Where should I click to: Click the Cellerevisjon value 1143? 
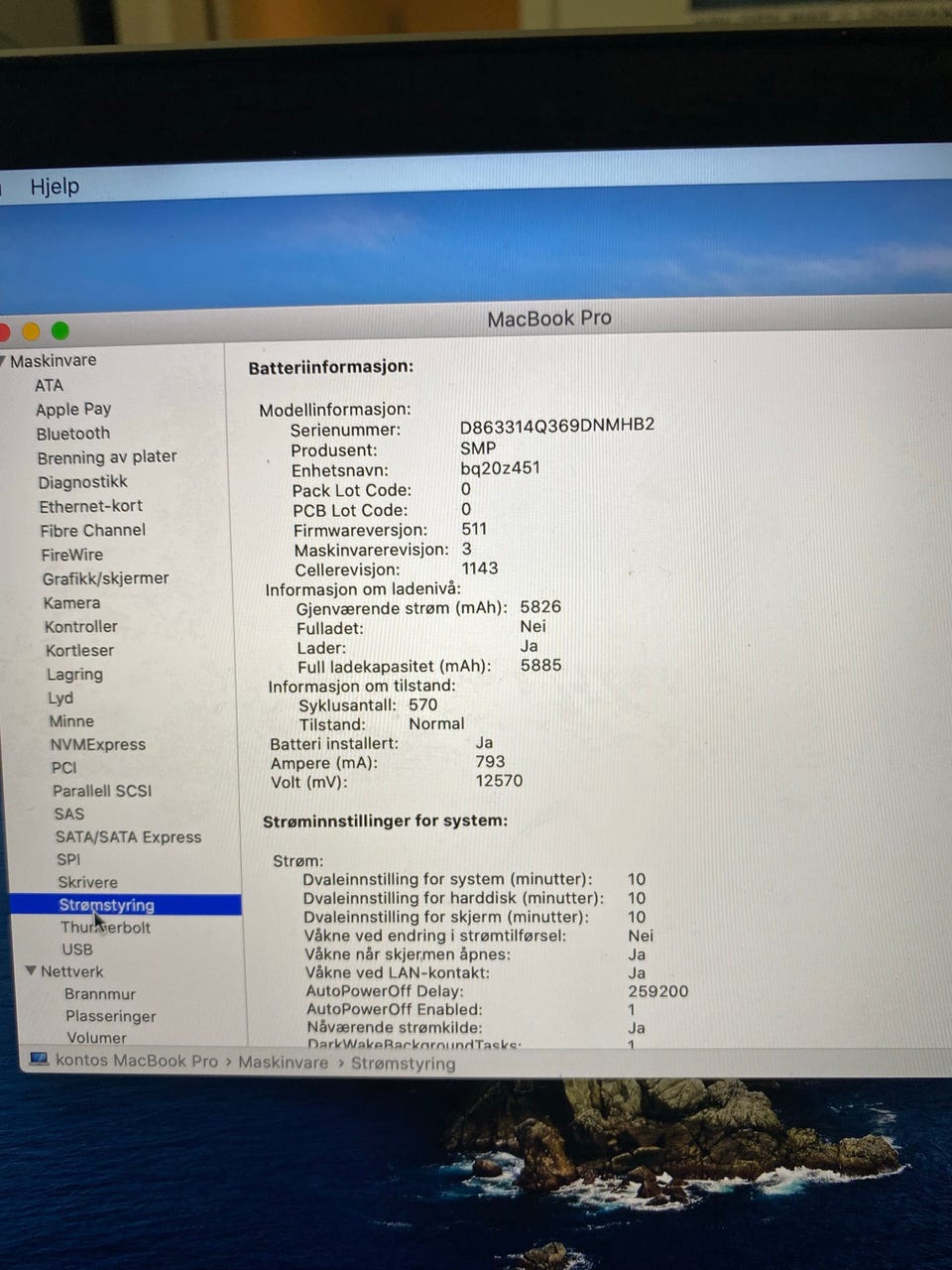(480, 569)
